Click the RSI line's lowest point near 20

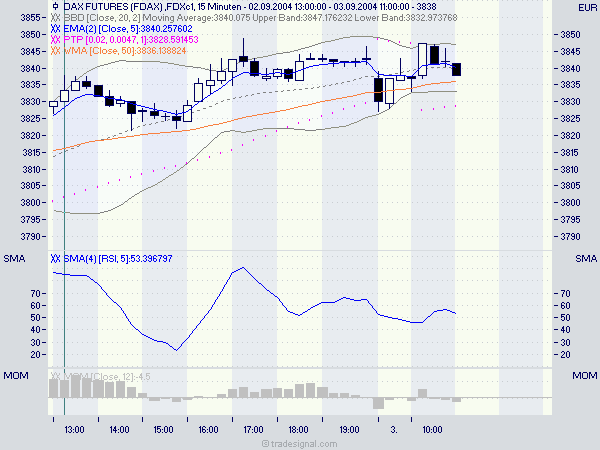pos(176,350)
